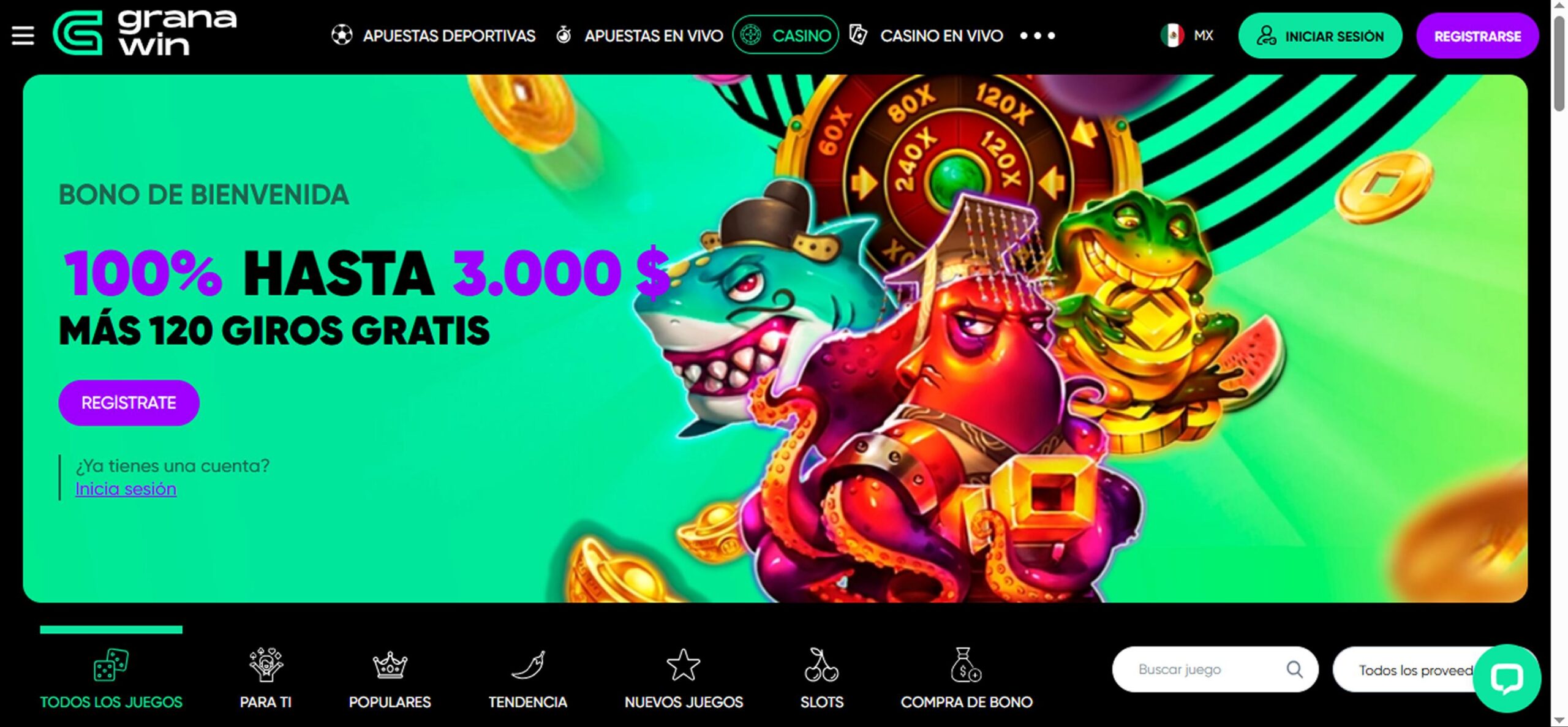Click the Iniciar Sesión button
This screenshot has width=1568, height=727.
[1320, 36]
